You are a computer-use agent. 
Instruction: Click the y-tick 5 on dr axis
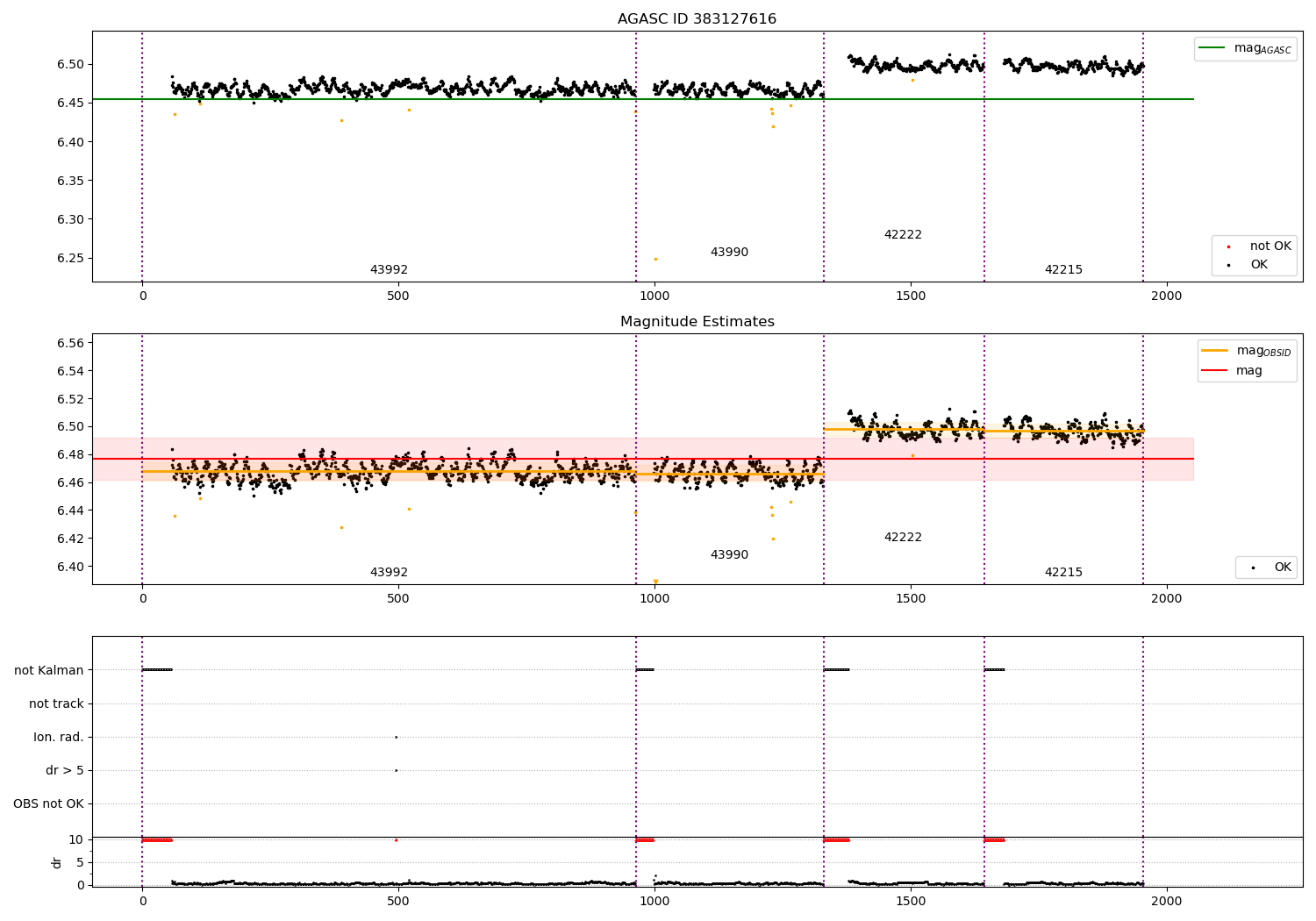click(80, 863)
